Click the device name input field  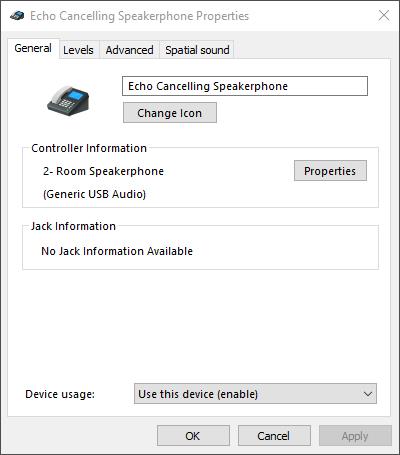[245, 86]
